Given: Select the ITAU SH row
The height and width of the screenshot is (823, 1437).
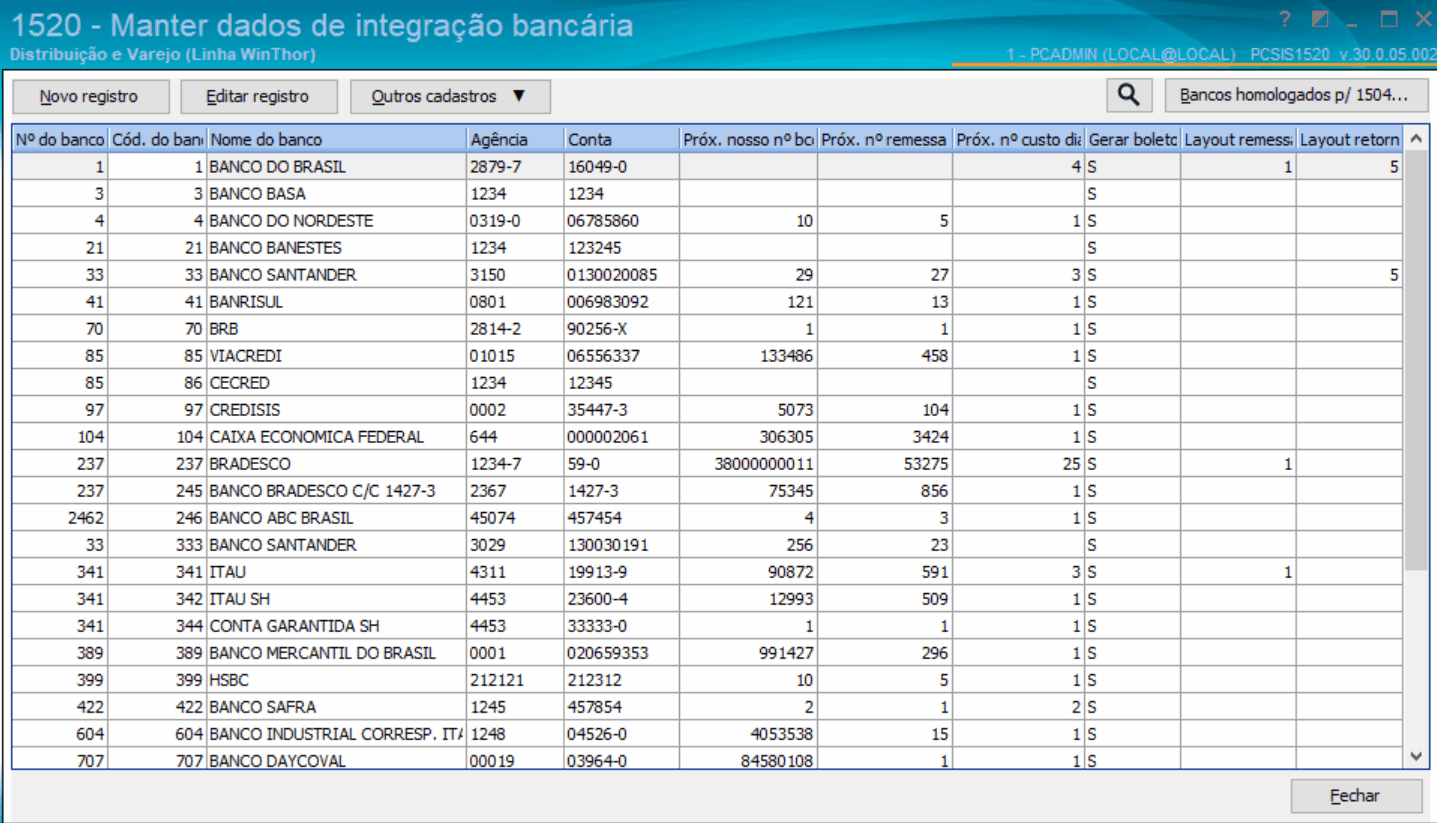Looking at the screenshot, I should [708, 599].
